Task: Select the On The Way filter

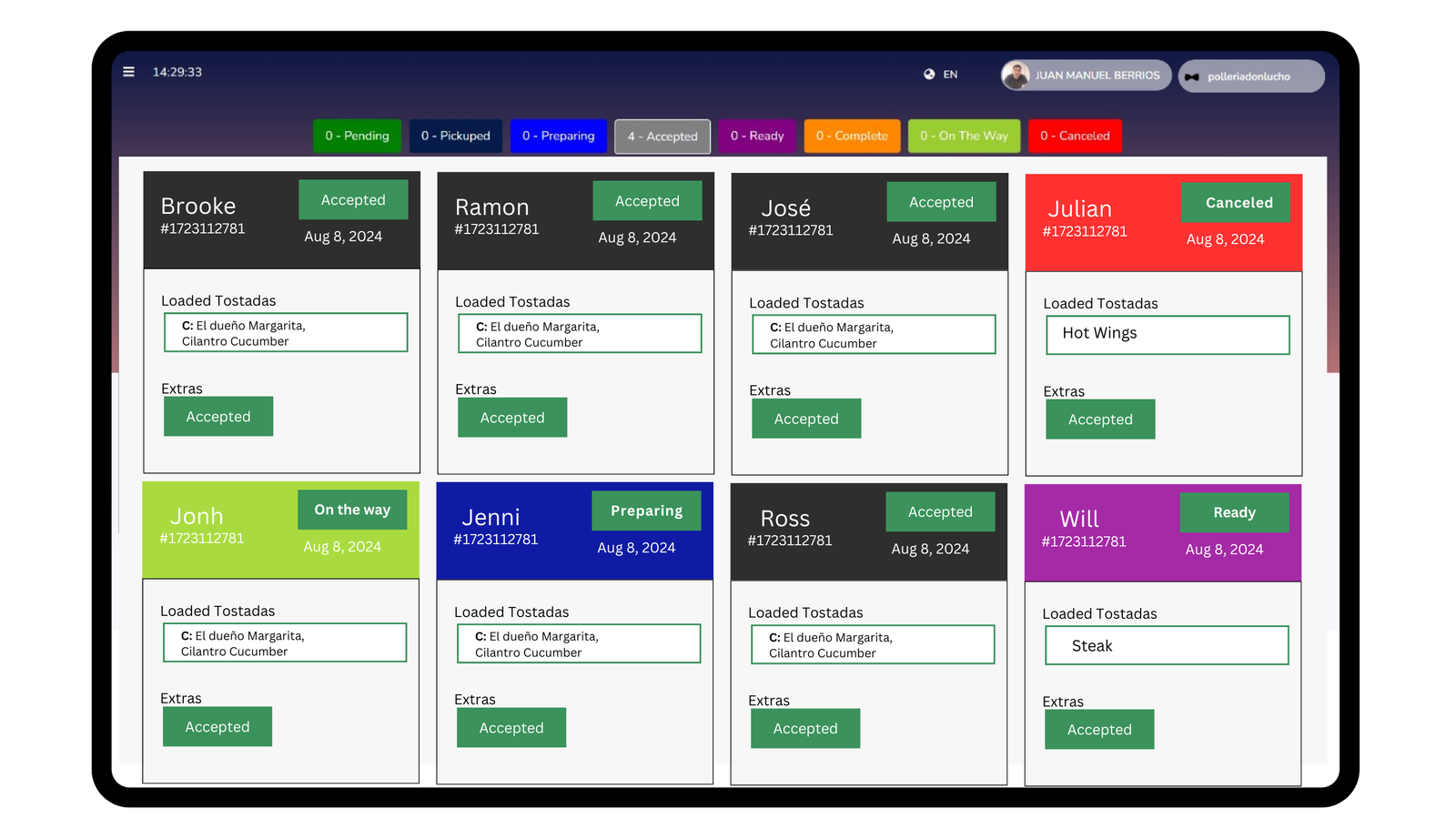Action: (x=964, y=136)
